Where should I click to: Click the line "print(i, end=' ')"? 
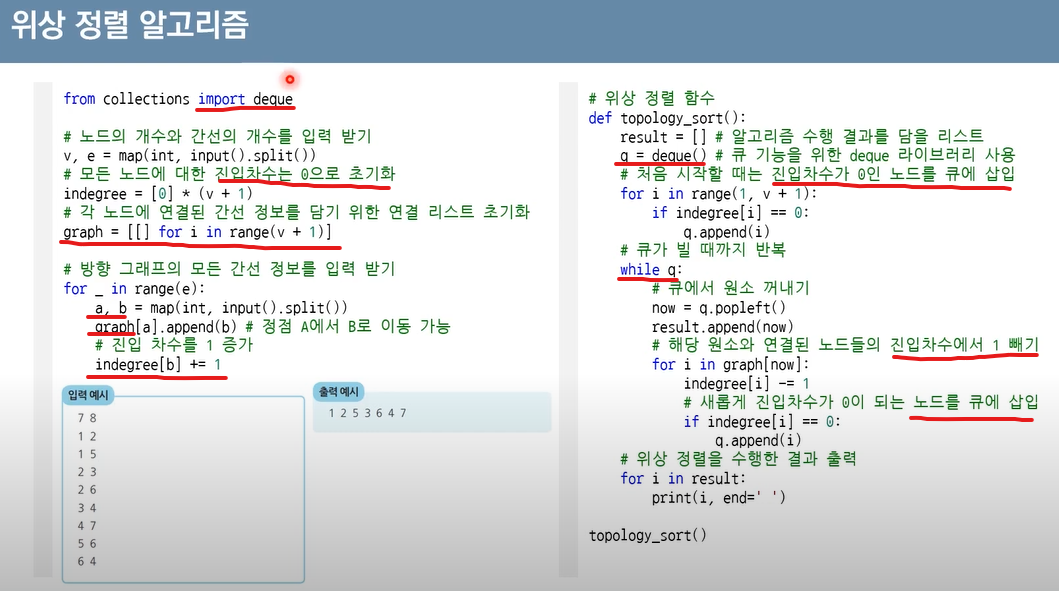pos(719,498)
